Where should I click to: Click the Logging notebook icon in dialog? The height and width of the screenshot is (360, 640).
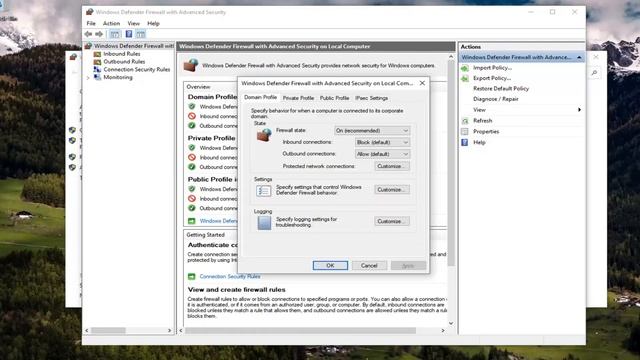(x=264, y=223)
